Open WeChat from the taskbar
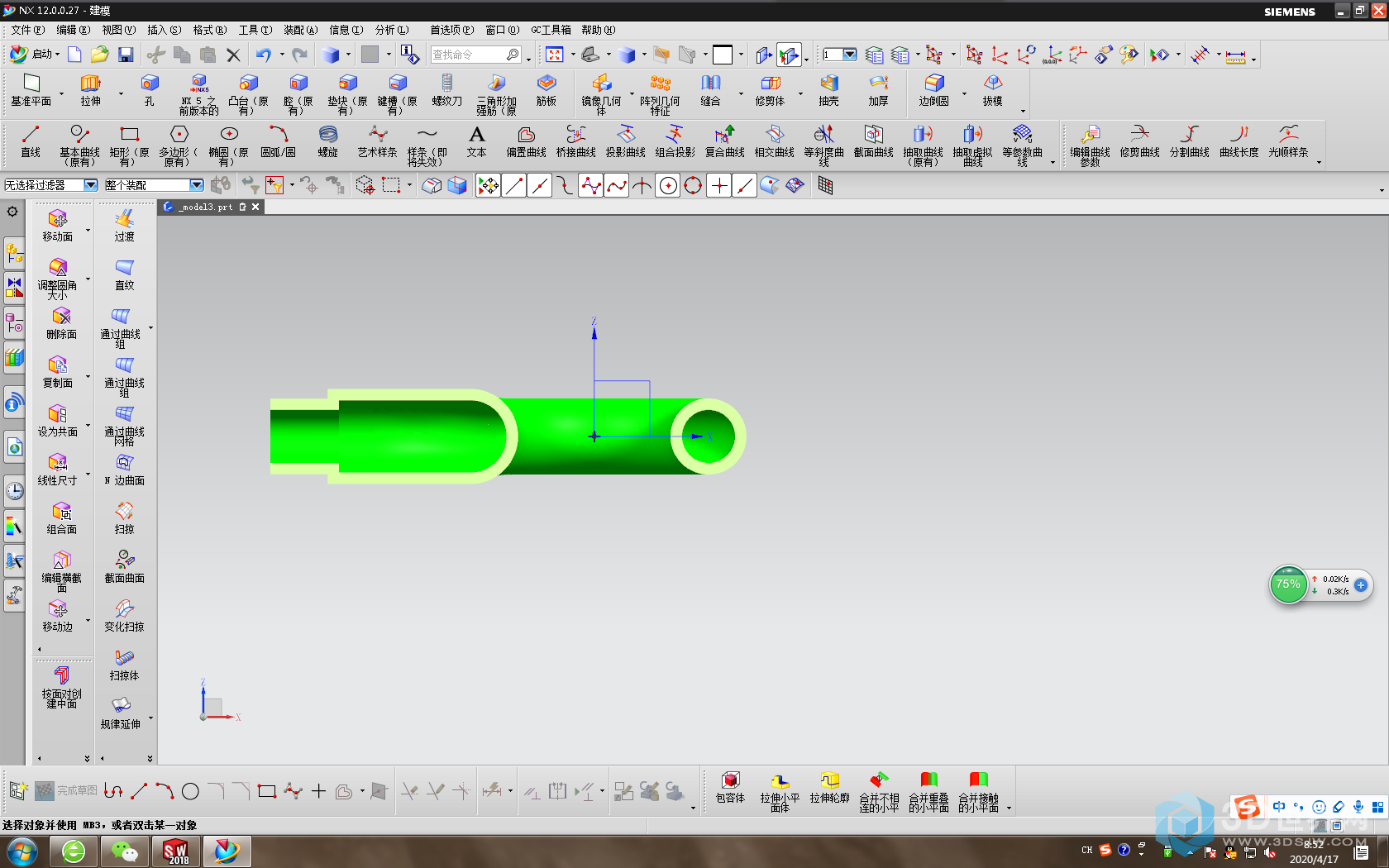The height and width of the screenshot is (868, 1389). 125,851
